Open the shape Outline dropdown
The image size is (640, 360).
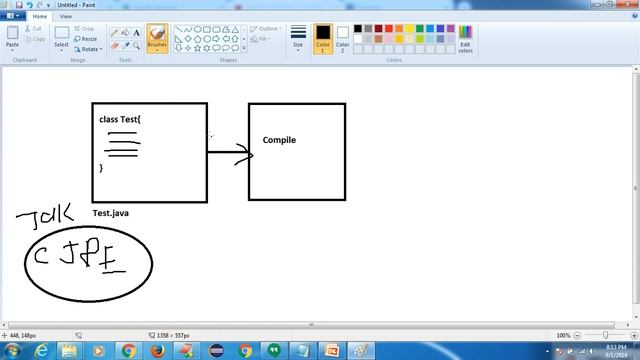pos(266,29)
